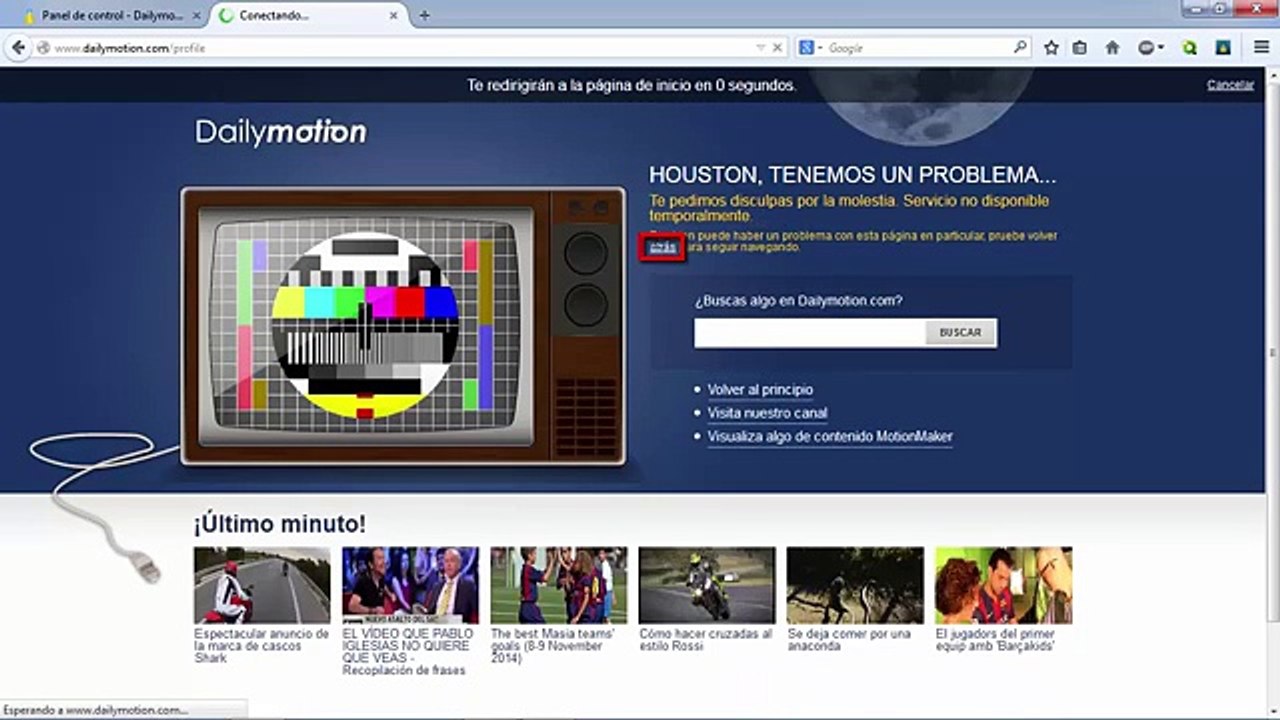The height and width of the screenshot is (720, 1280).
Task: Open the URL history dropdown arrow
Action: 761,47
